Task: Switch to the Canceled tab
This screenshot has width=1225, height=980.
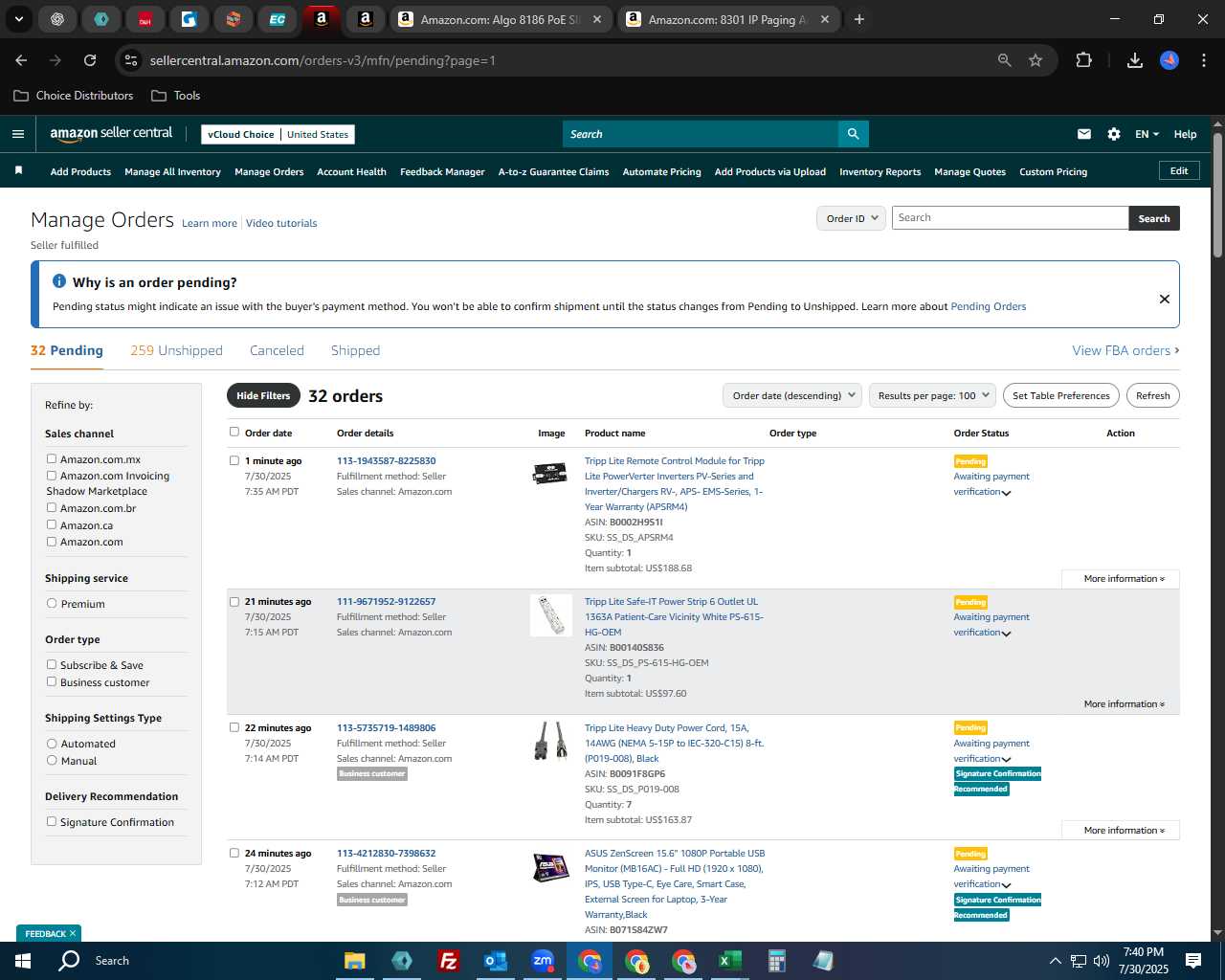Action: click(277, 350)
